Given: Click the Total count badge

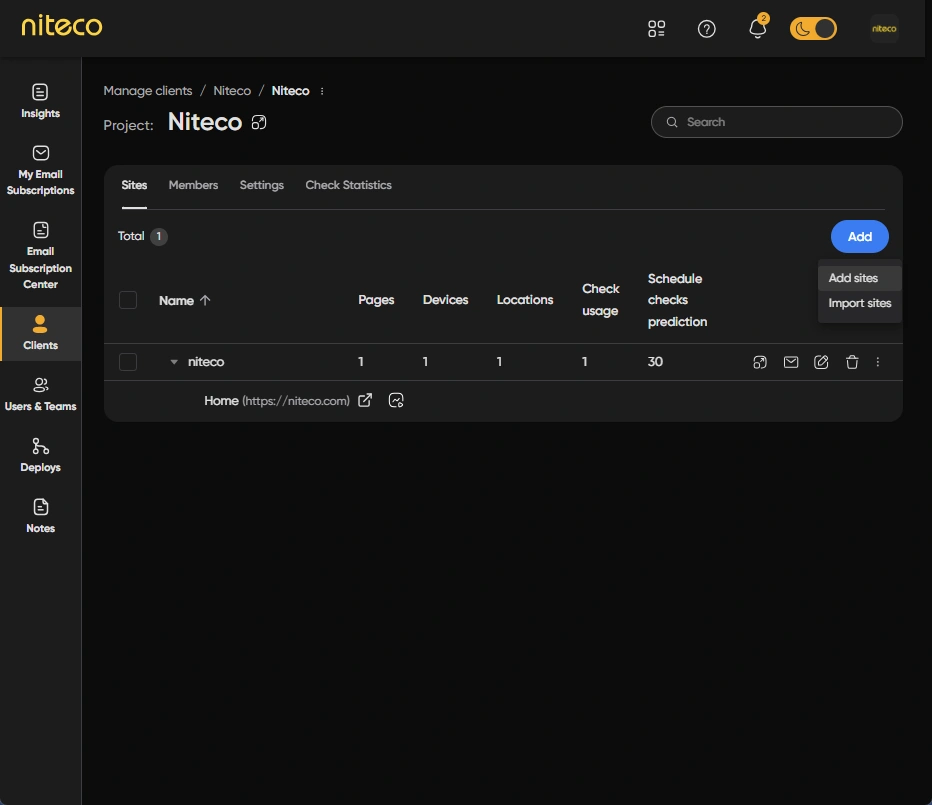Looking at the screenshot, I should point(159,237).
